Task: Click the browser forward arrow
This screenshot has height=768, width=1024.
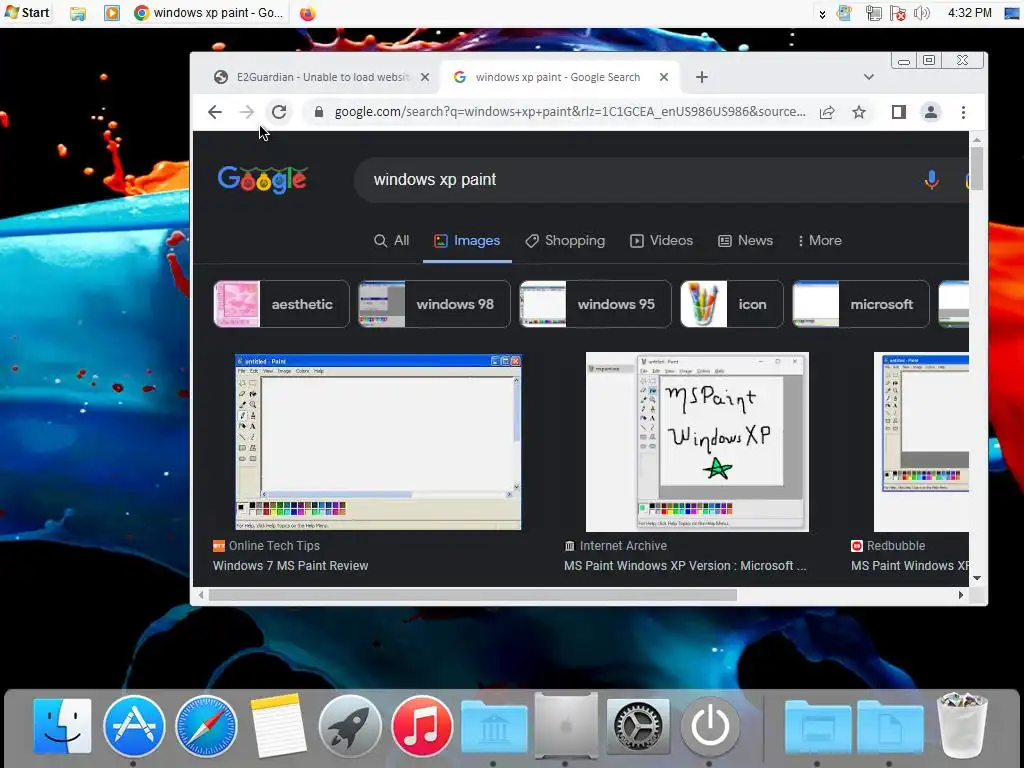Action: point(246,112)
